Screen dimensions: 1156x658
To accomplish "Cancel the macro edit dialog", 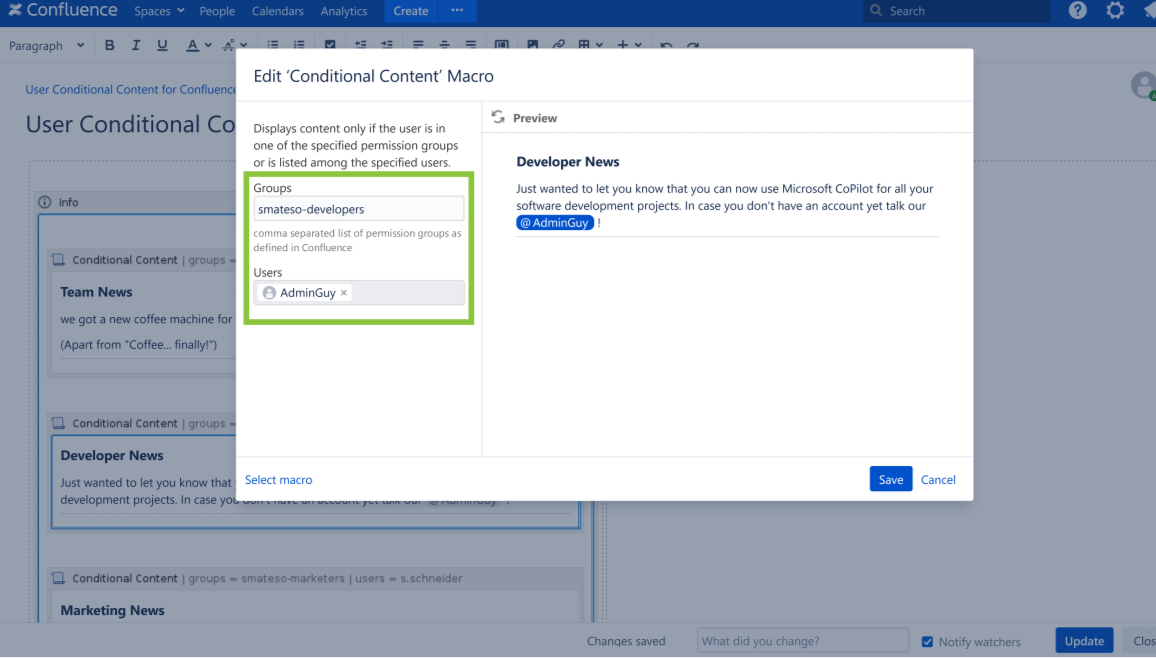I will click(x=938, y=480).
